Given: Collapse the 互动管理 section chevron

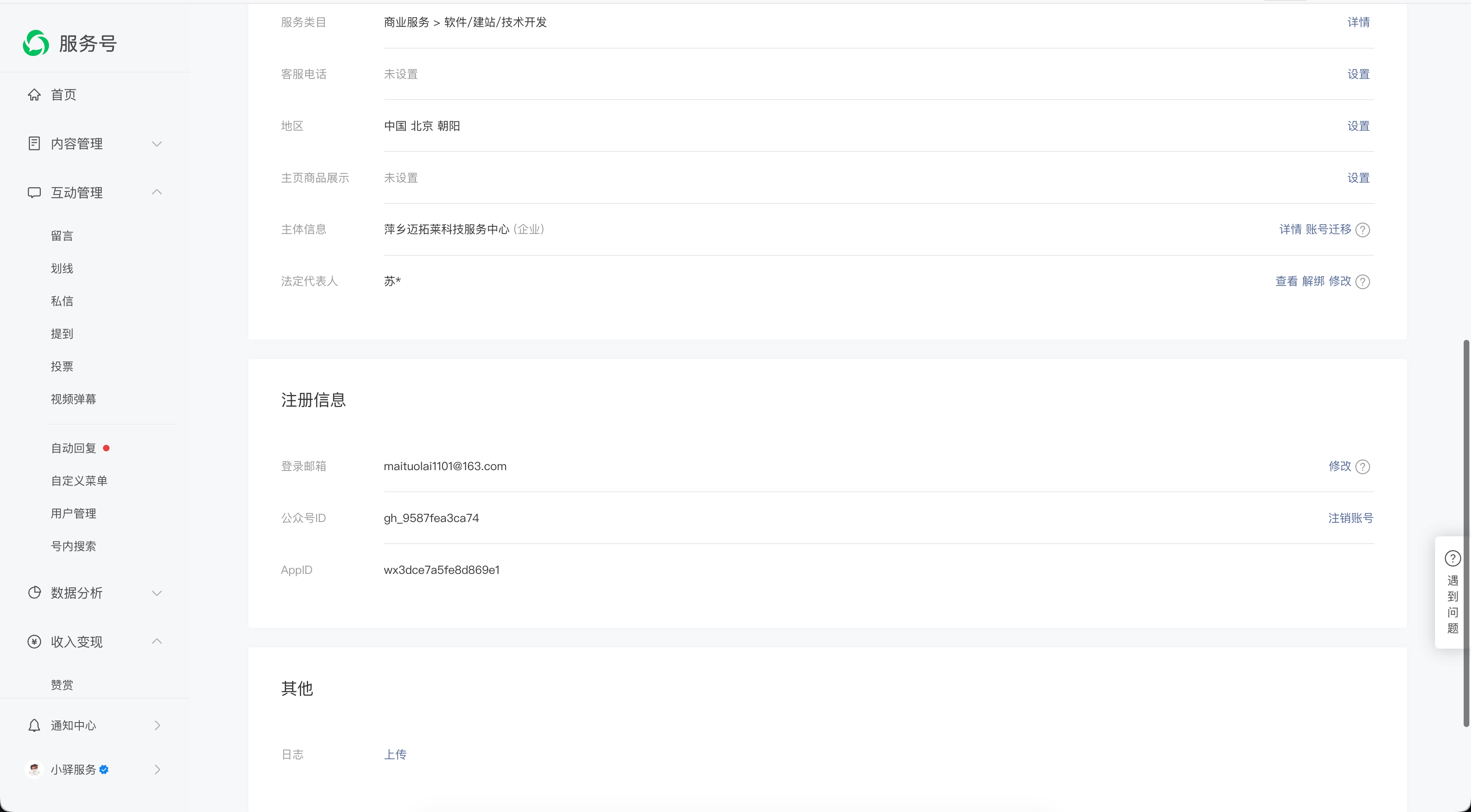Looking at the screenshot, I should click(157, 192).
